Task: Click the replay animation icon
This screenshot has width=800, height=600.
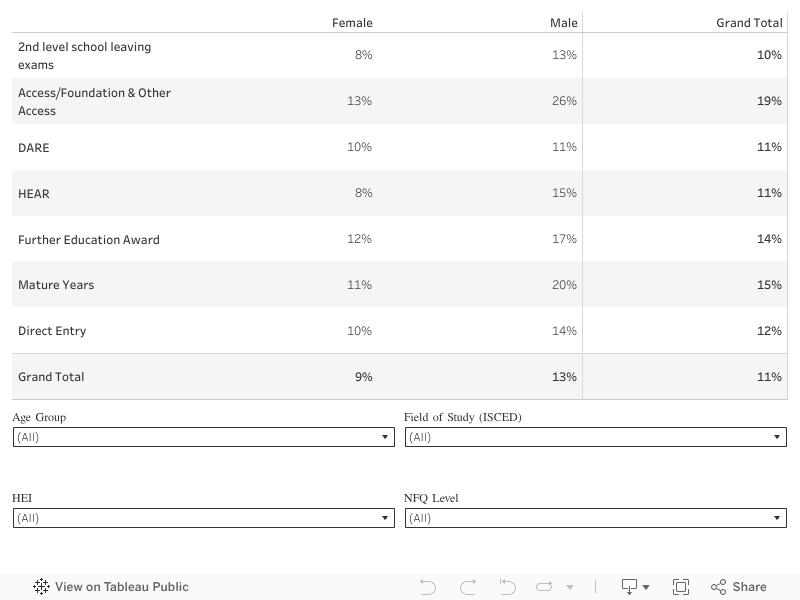Action: [545, 587]
